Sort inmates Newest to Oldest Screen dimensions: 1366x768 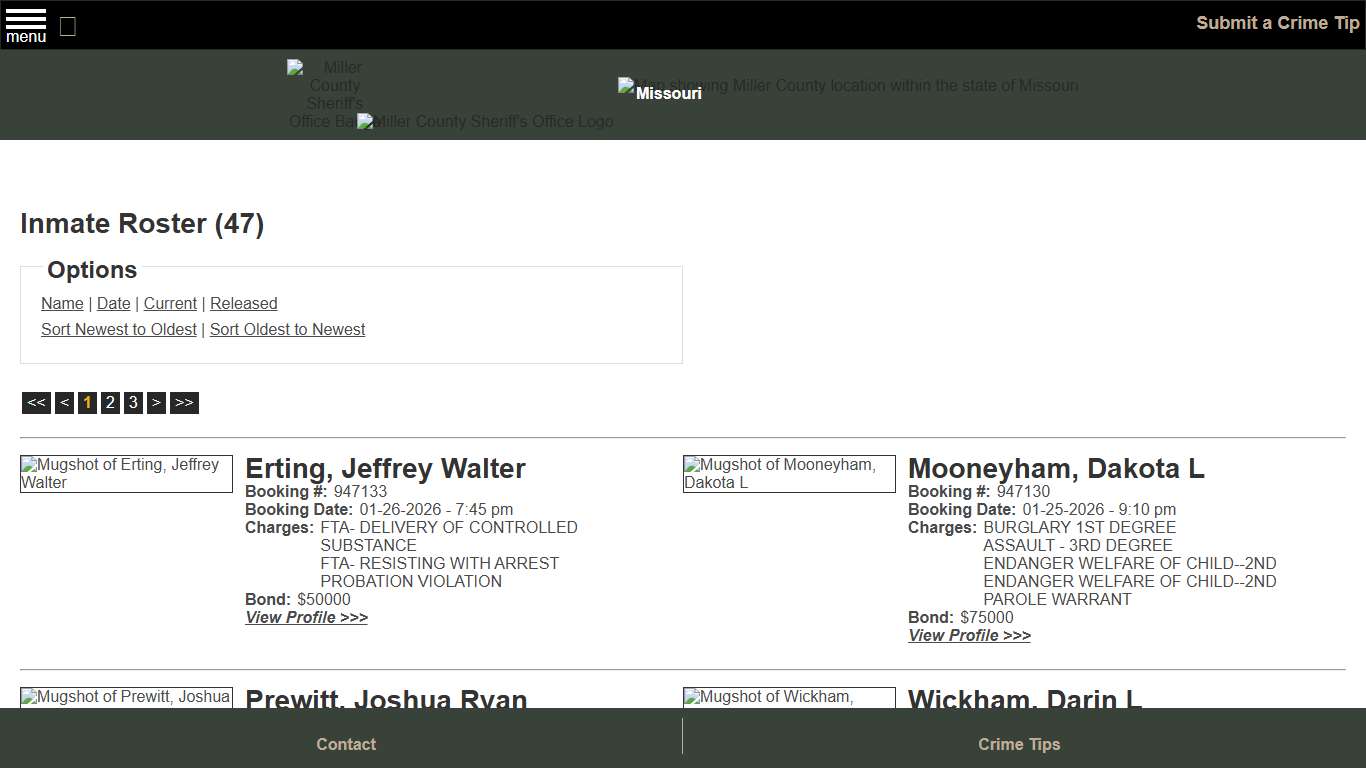(x=118, y=329)
